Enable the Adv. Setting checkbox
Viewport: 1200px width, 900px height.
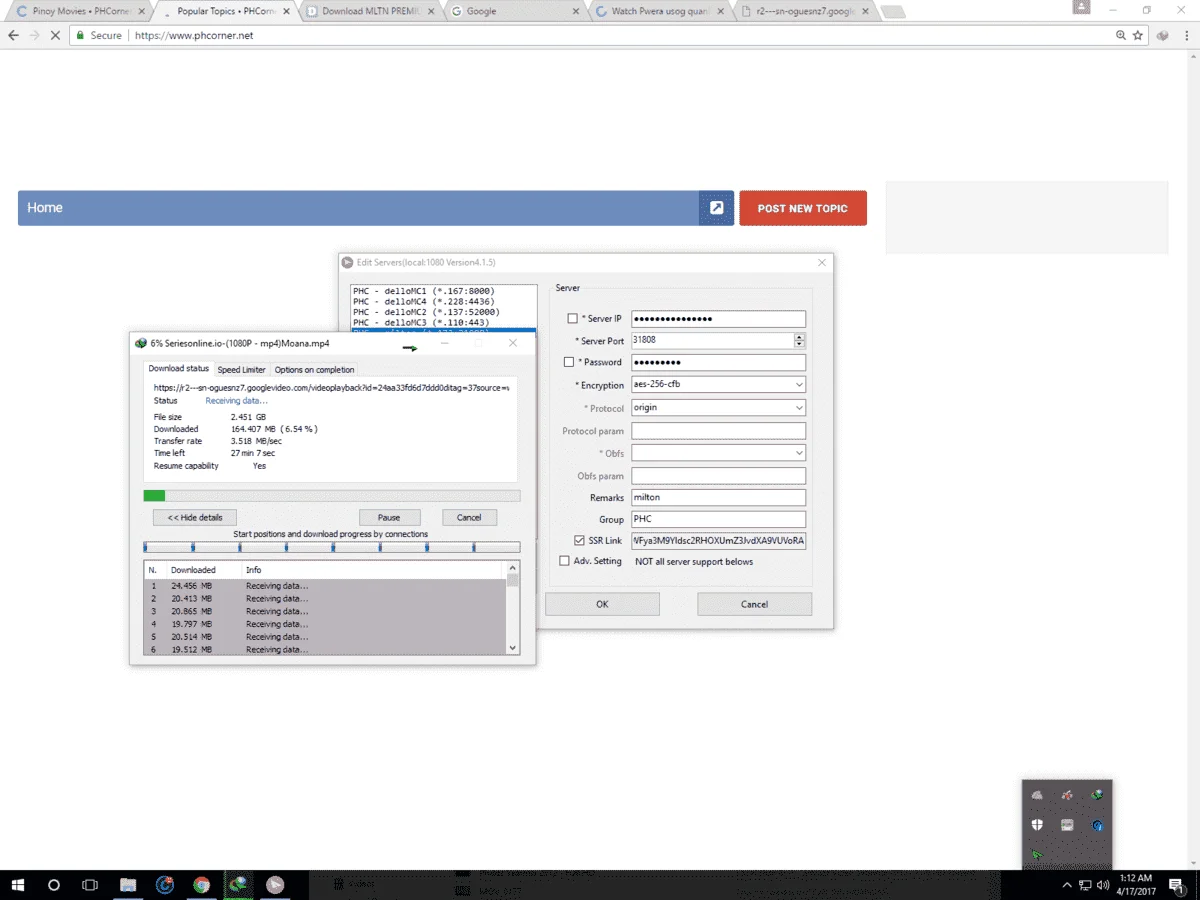point(564,561)
